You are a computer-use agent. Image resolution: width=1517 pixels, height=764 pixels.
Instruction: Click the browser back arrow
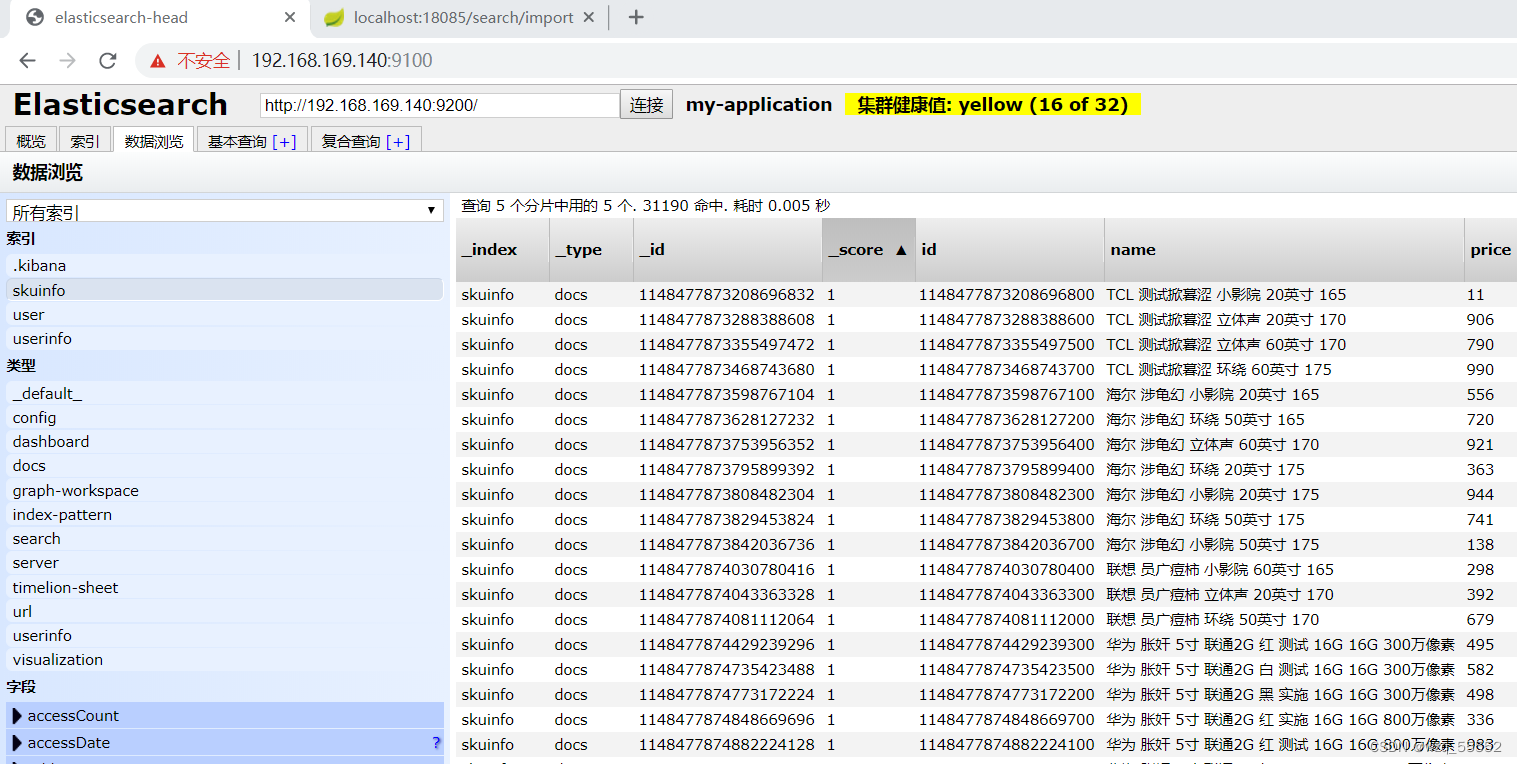(27, 60)
